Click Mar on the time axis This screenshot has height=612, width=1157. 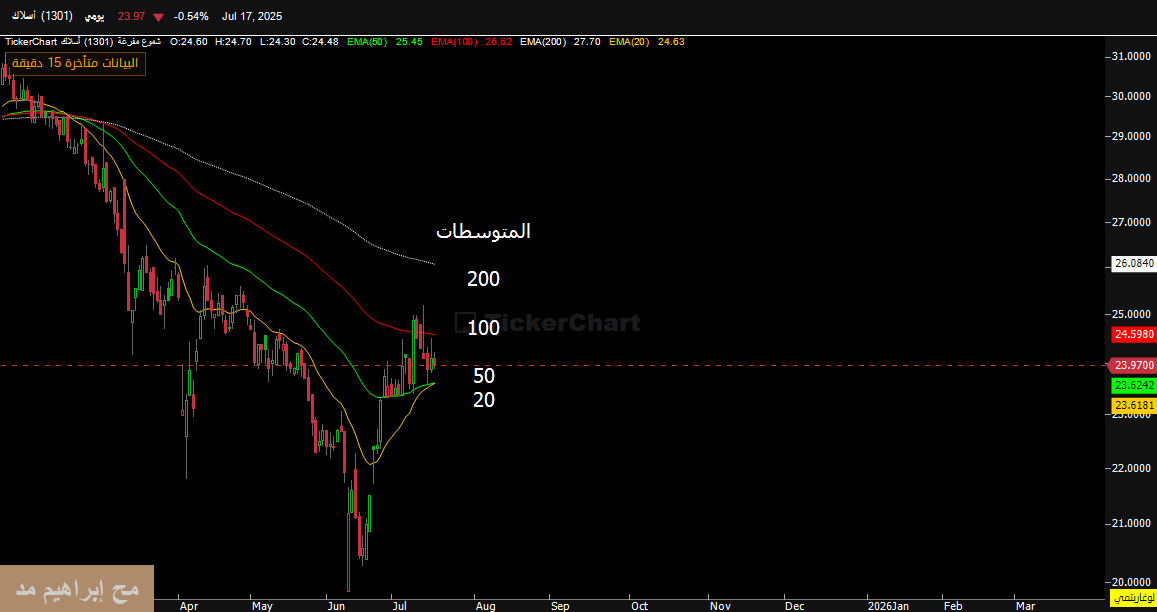[x=1025, y=606]
